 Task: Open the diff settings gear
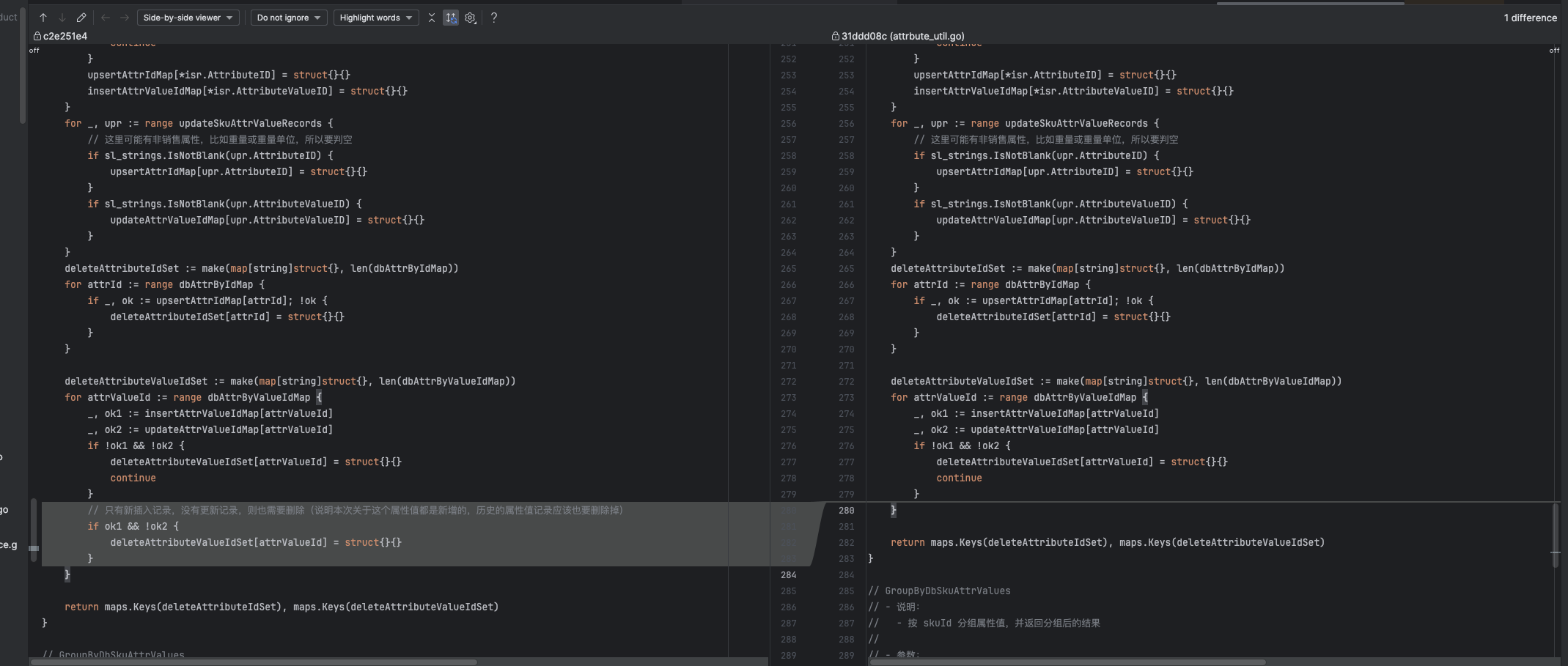click(471, 18)
